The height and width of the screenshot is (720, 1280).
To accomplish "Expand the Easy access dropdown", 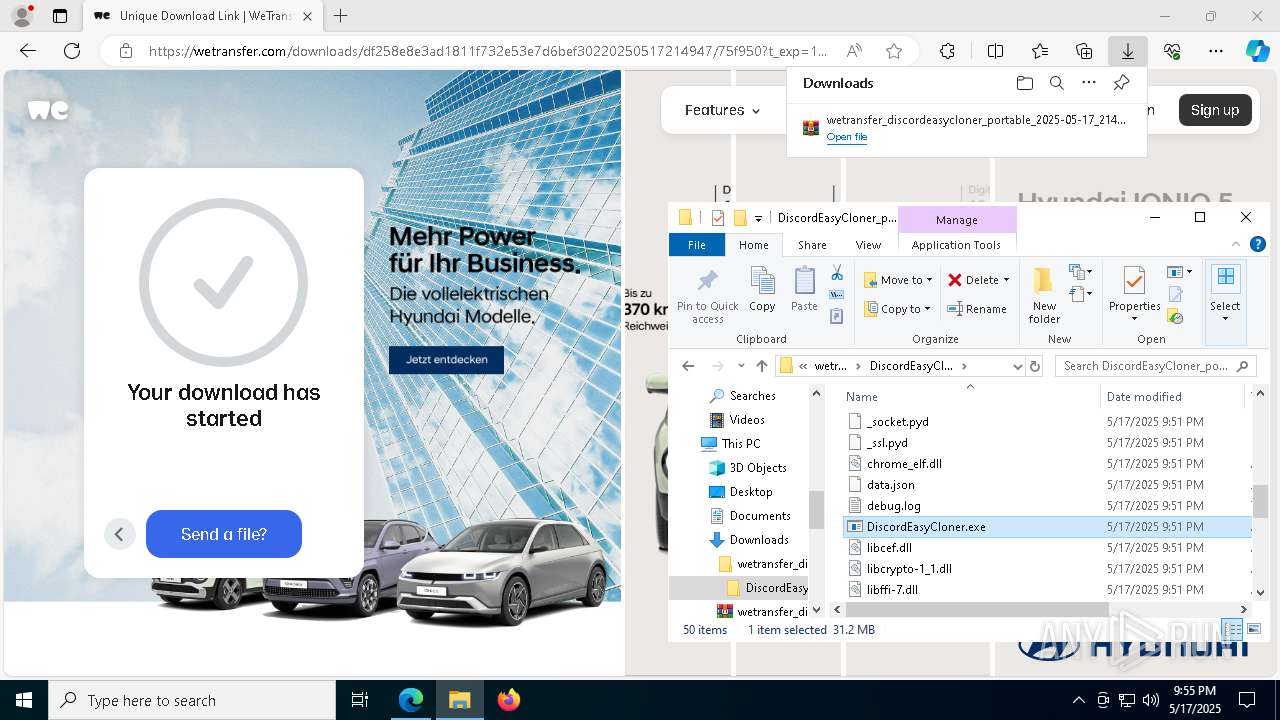I will 1081,294.
